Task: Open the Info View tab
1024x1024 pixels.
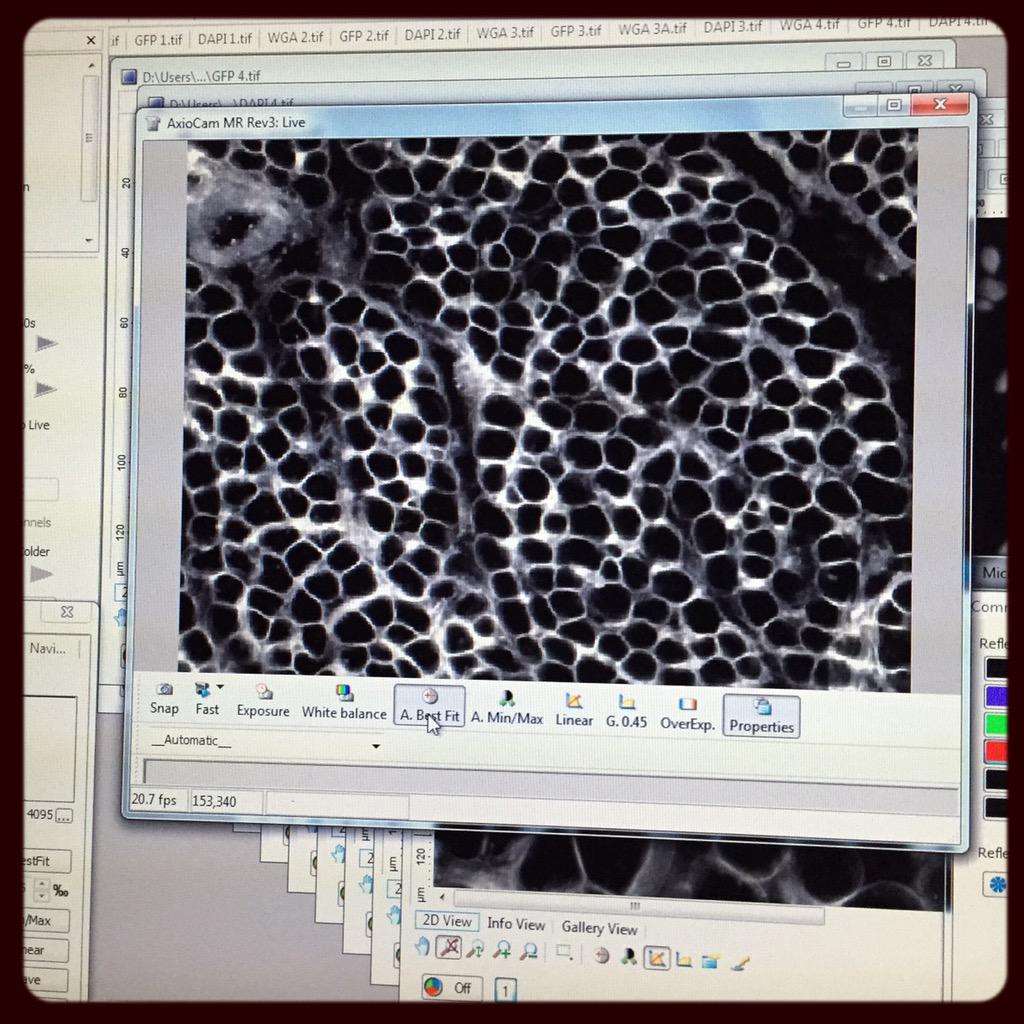Action: click(x=516, y=924)
